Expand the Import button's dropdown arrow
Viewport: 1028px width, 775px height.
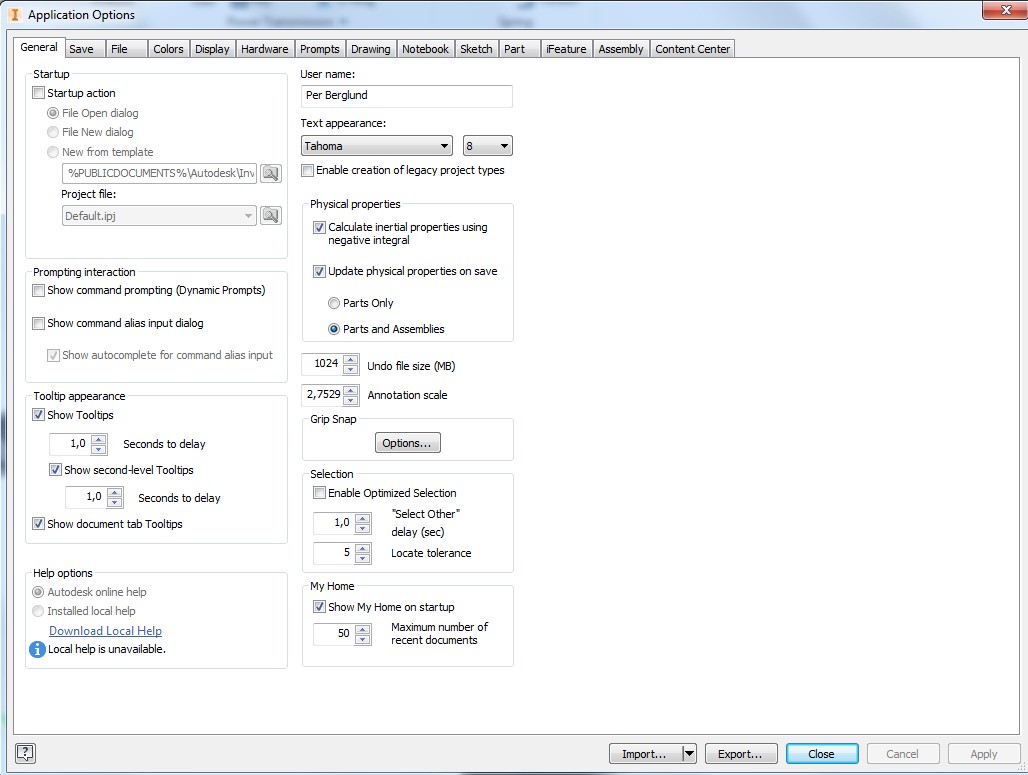click(x=688, y=753)
